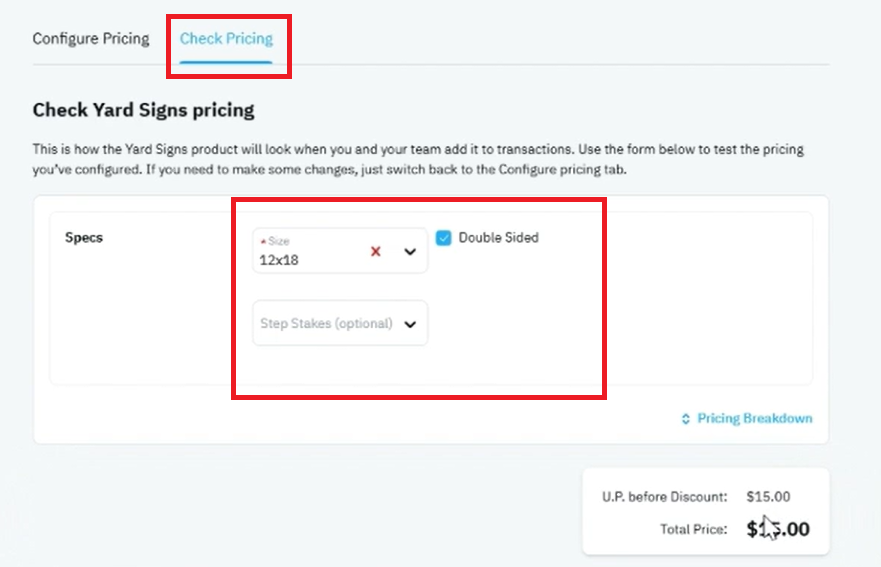881x567 pixels.
Task: Toggle the Double Sided checkbox
Action: [x=443, y=238]
